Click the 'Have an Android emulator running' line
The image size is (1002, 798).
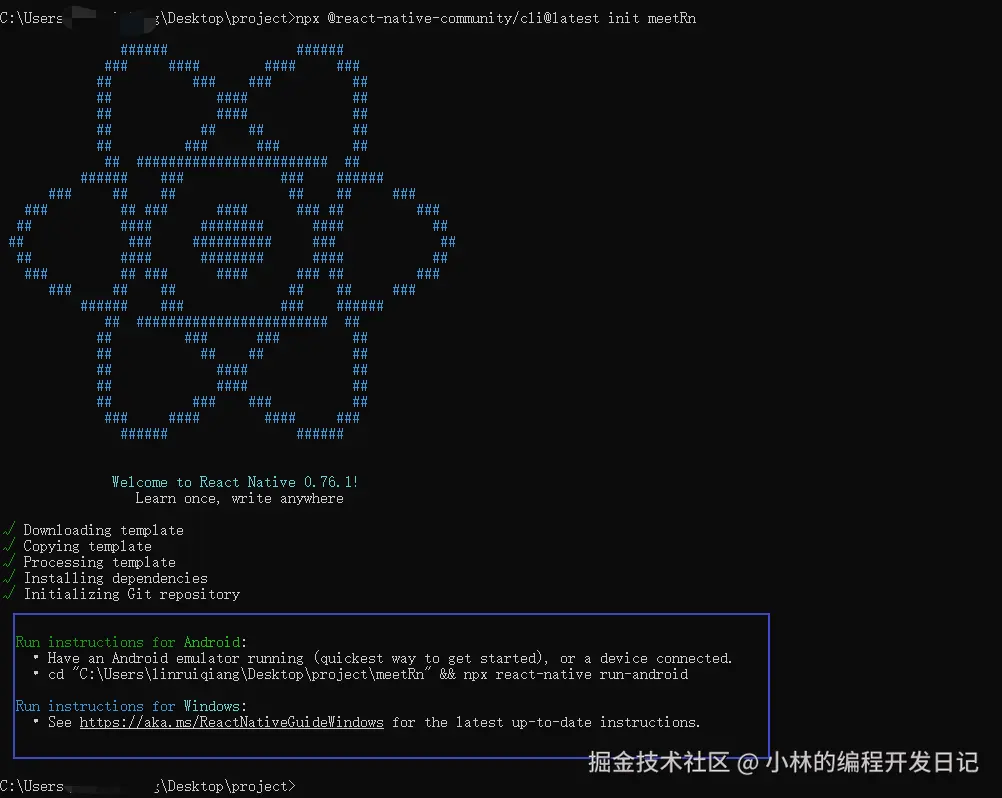coord(390,658)
